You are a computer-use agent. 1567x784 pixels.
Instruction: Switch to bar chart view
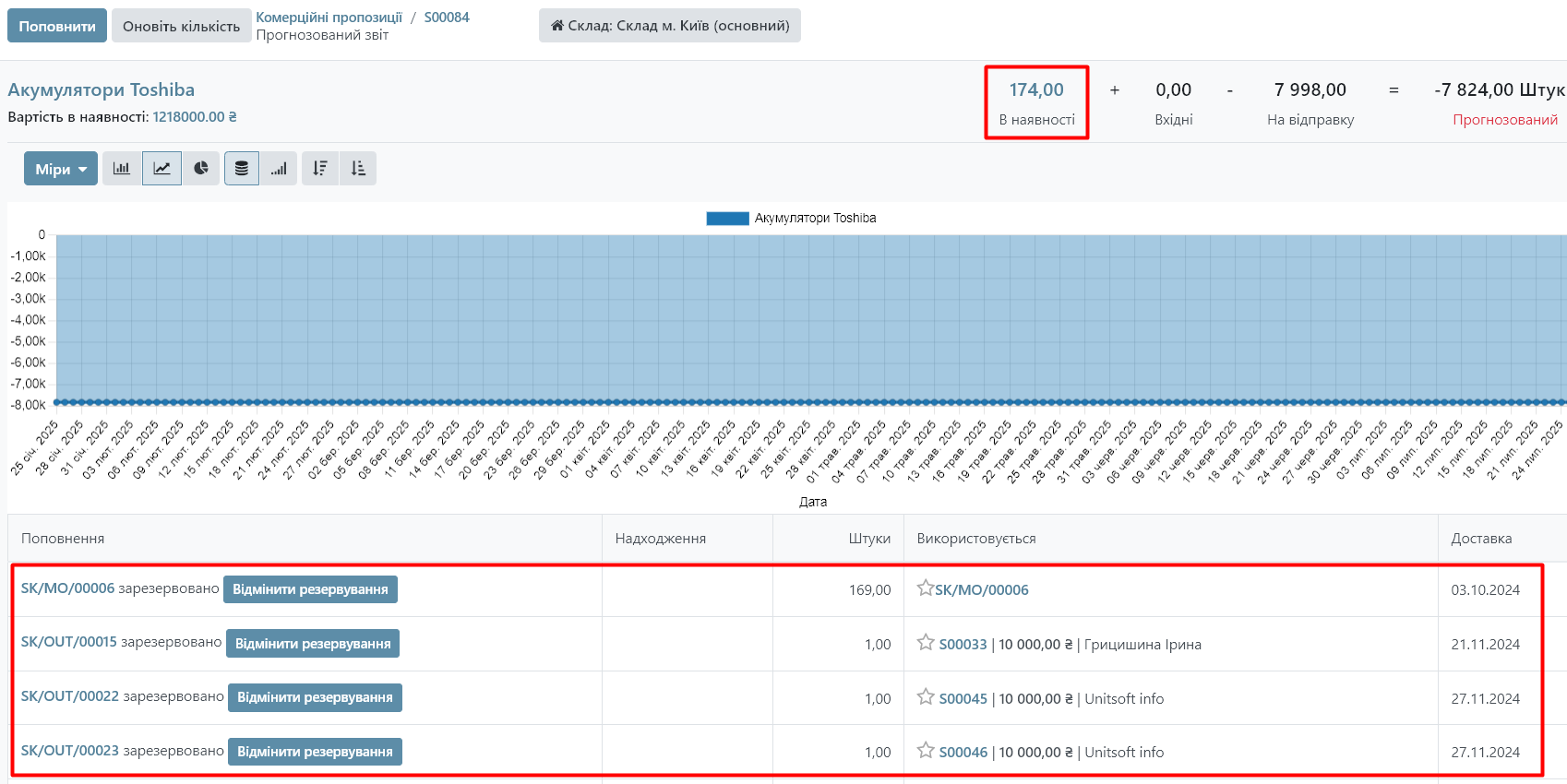[122, 169]
